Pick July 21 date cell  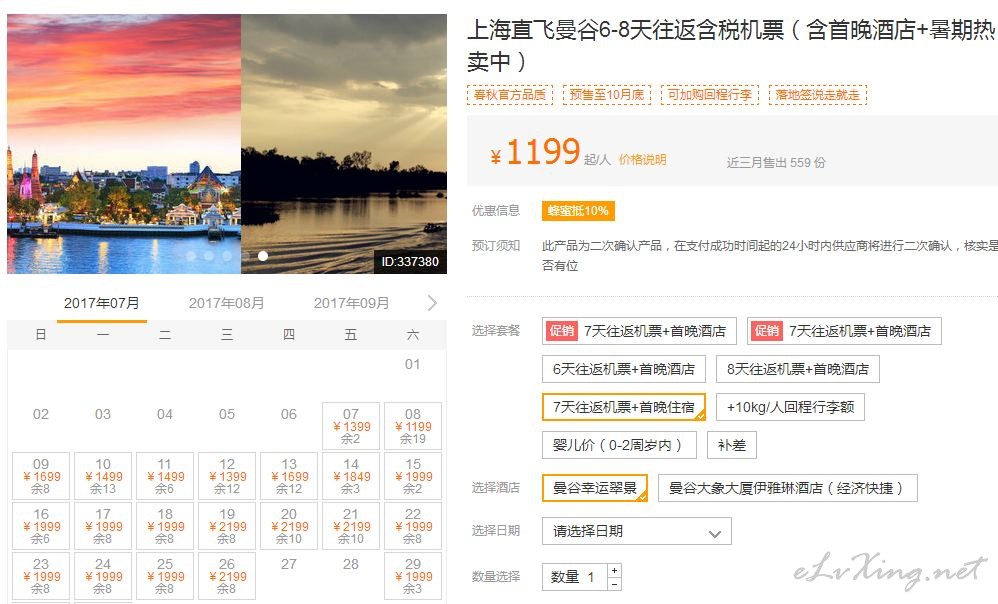coord(351,526)
